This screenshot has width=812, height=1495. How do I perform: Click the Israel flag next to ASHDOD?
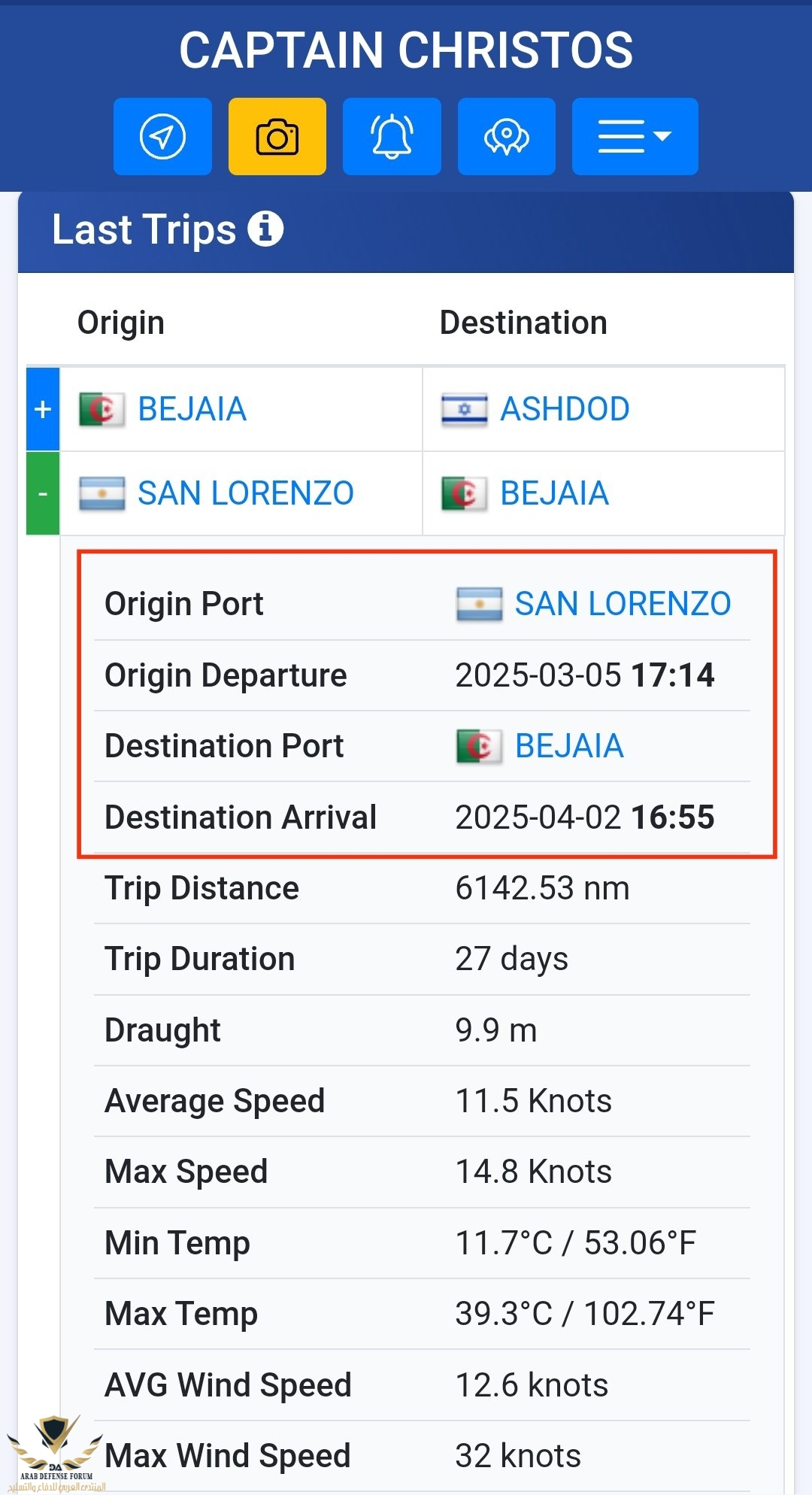[x=464, y=410]
